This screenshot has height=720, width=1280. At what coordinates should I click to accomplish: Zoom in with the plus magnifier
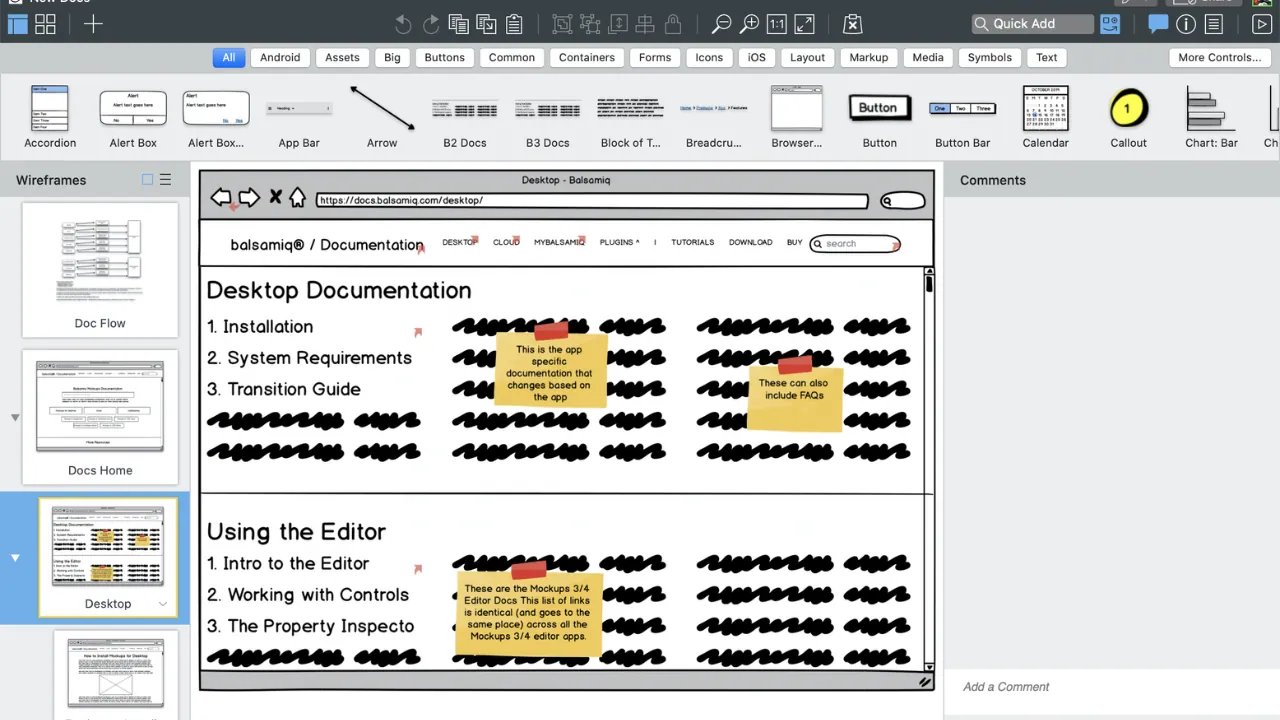[749, 24]
